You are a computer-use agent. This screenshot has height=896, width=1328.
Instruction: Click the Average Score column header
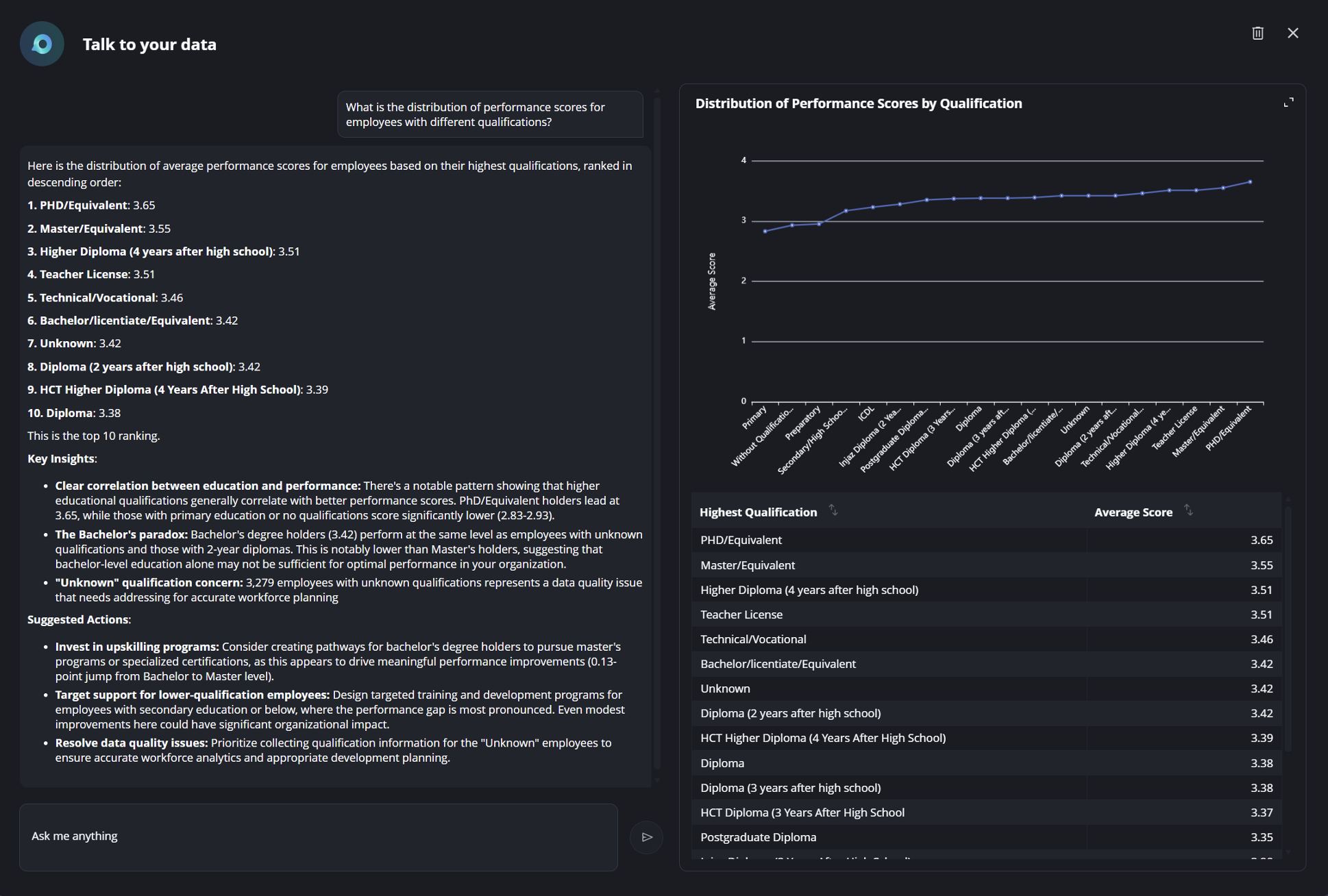[x=1133, y=512]
